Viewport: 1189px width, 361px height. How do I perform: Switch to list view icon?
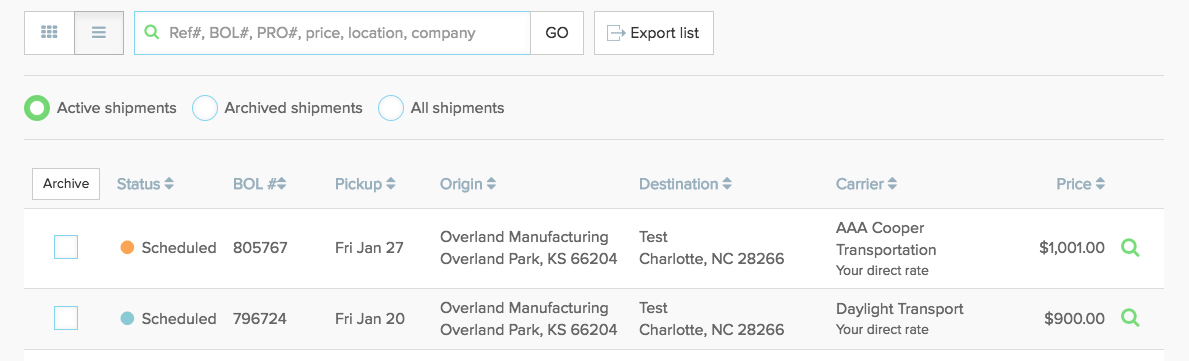click(x=99, y=33)
